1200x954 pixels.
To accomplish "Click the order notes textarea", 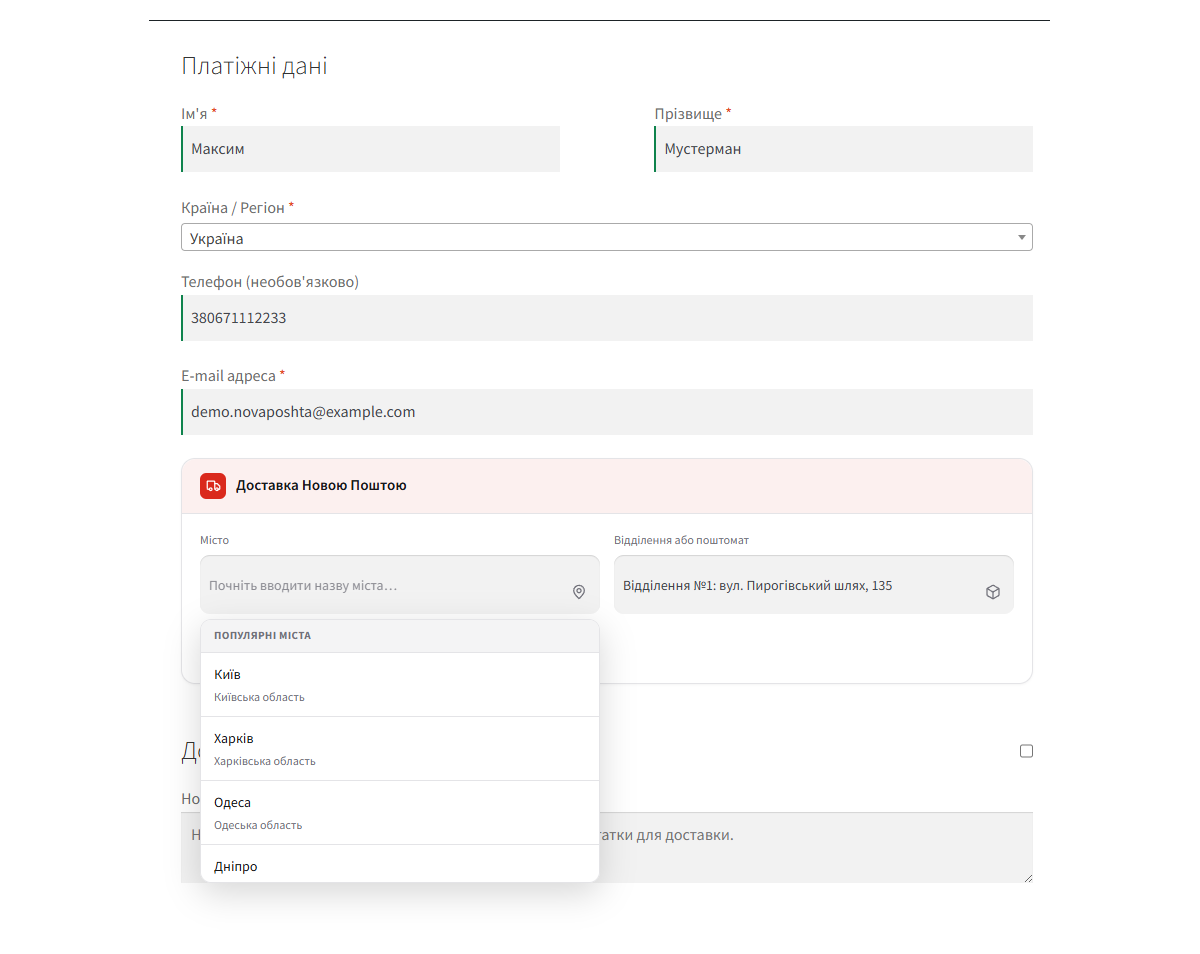I will (607, 848).
